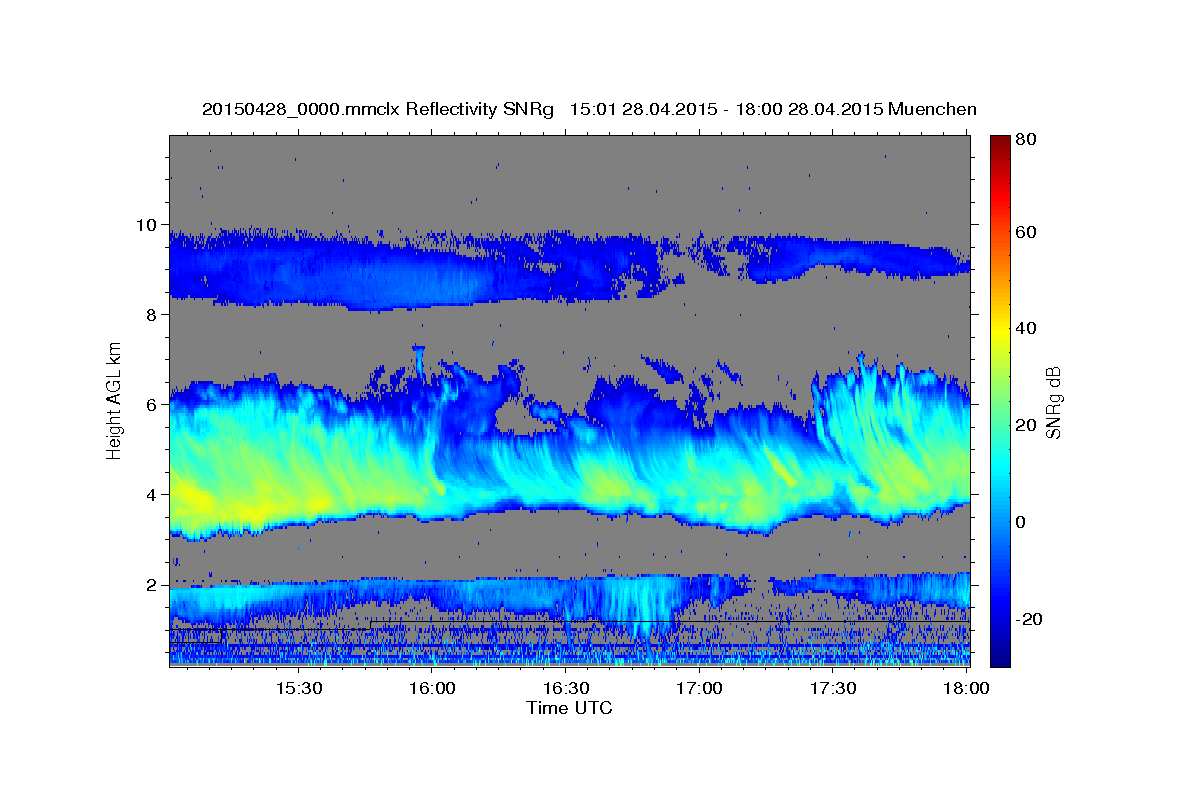The image size is (1200, 800).
Task: Click the 'Muenchen' location in the title
Action: click(x=931, y=109)
